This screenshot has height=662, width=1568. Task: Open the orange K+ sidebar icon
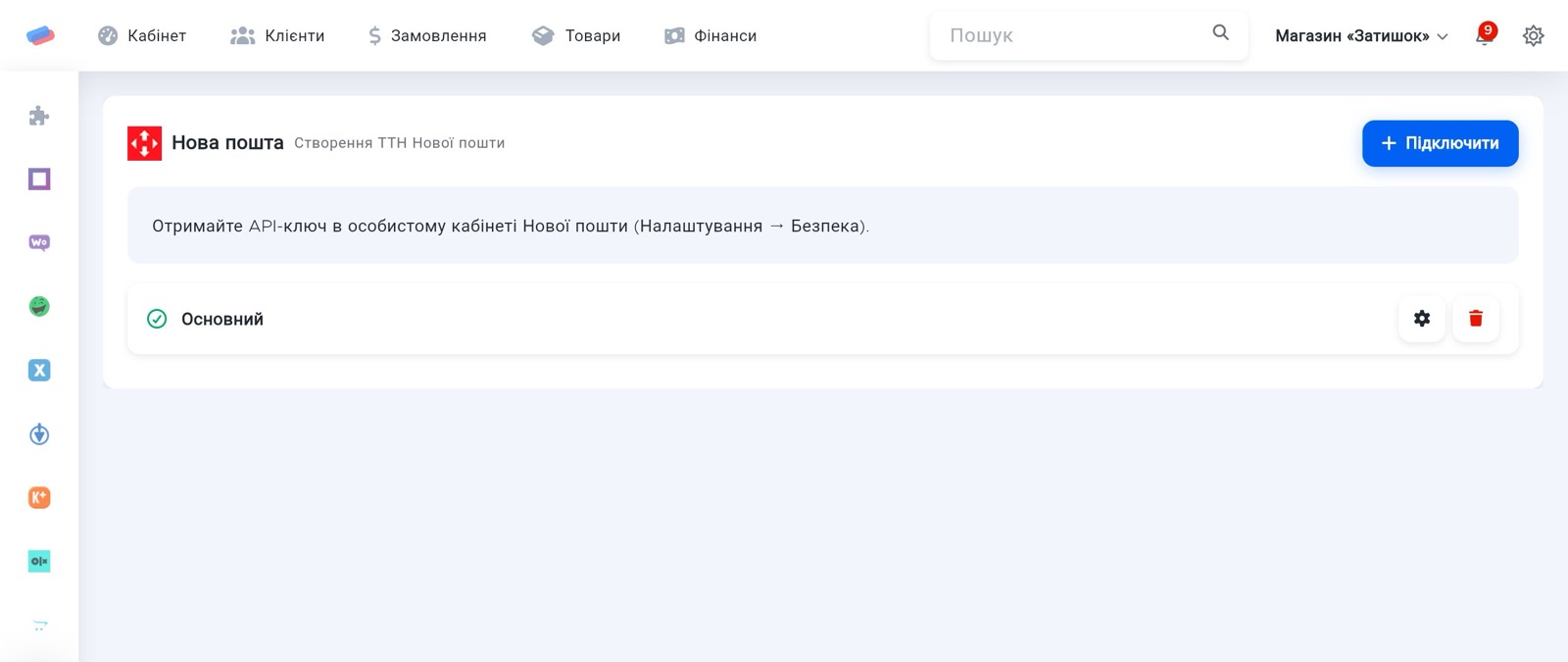(39, 497)
